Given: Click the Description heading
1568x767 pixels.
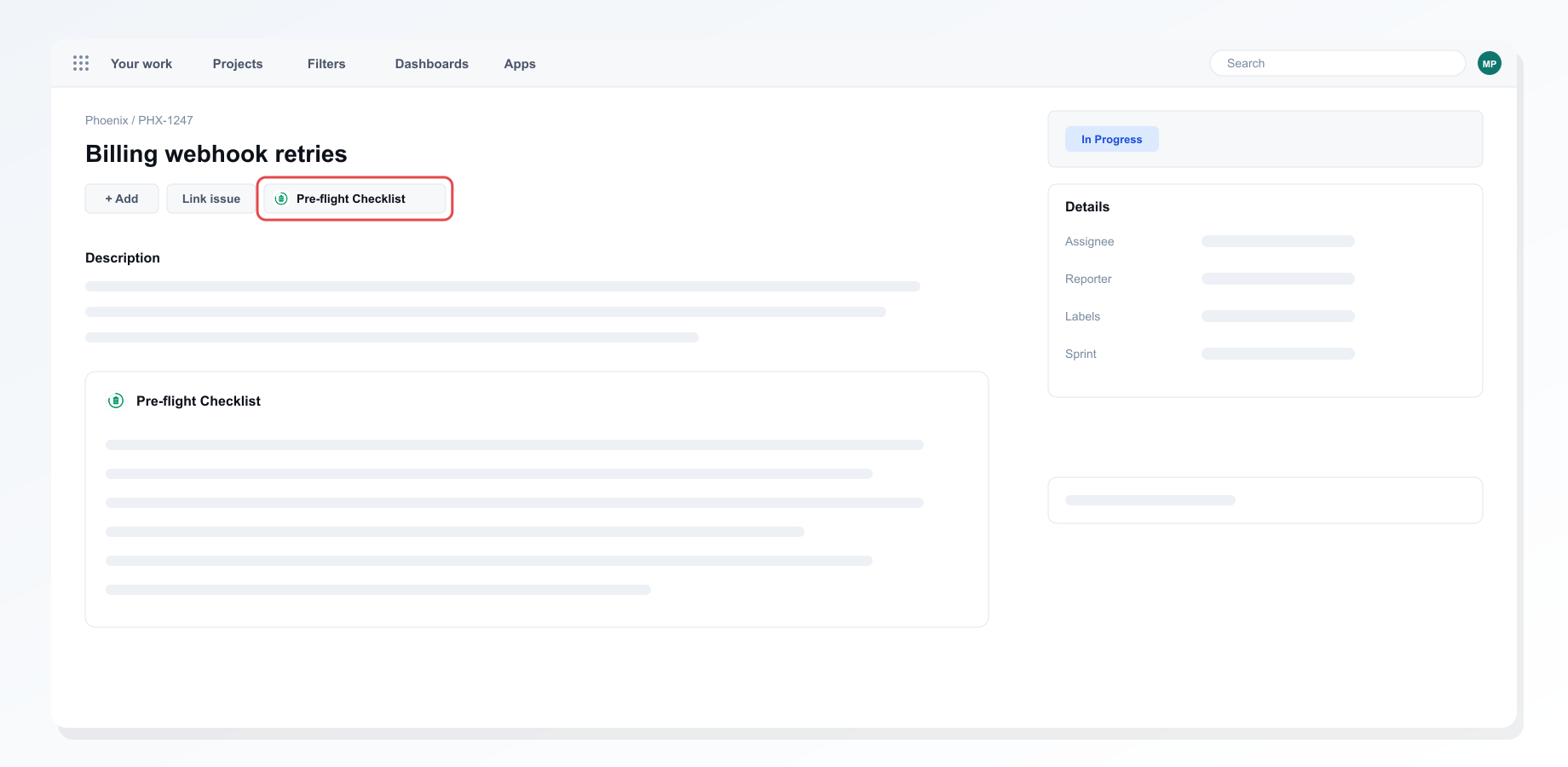Looking at the screenshot, I should 123,257.
